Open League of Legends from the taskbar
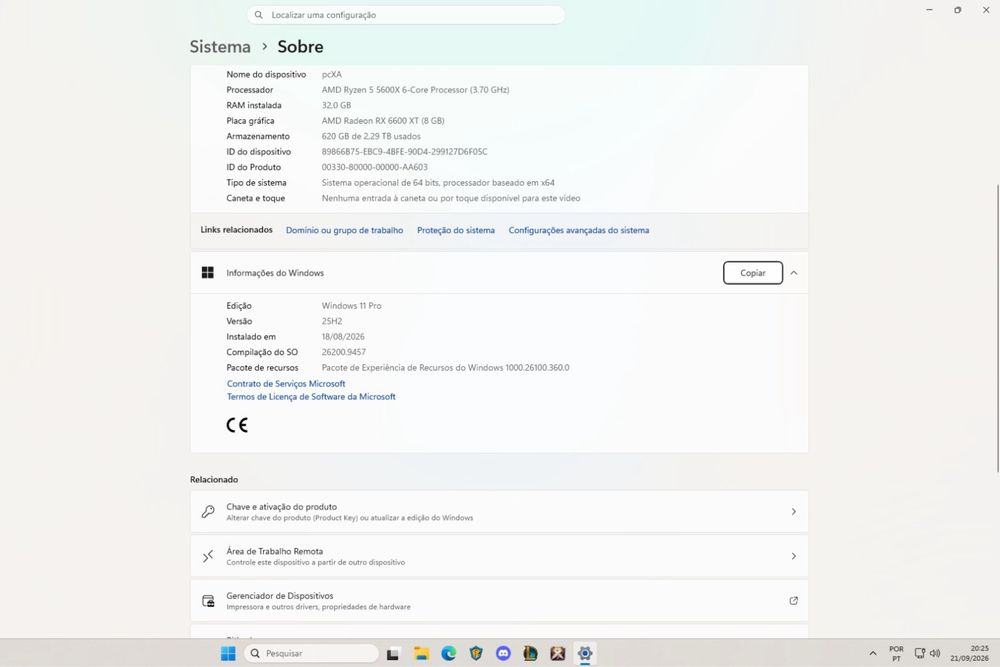Image resolution: width=1000 pixels, height=667 pixels. click(x=530, y=653)
